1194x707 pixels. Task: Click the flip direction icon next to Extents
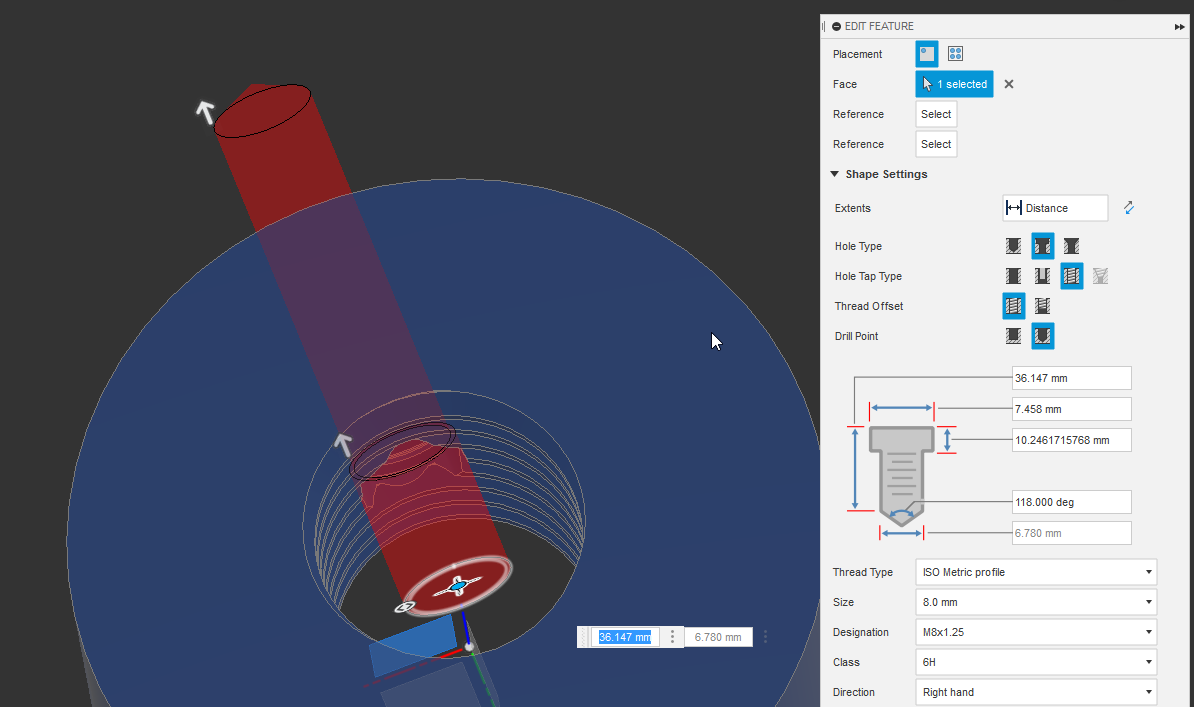pos(1128,207)
